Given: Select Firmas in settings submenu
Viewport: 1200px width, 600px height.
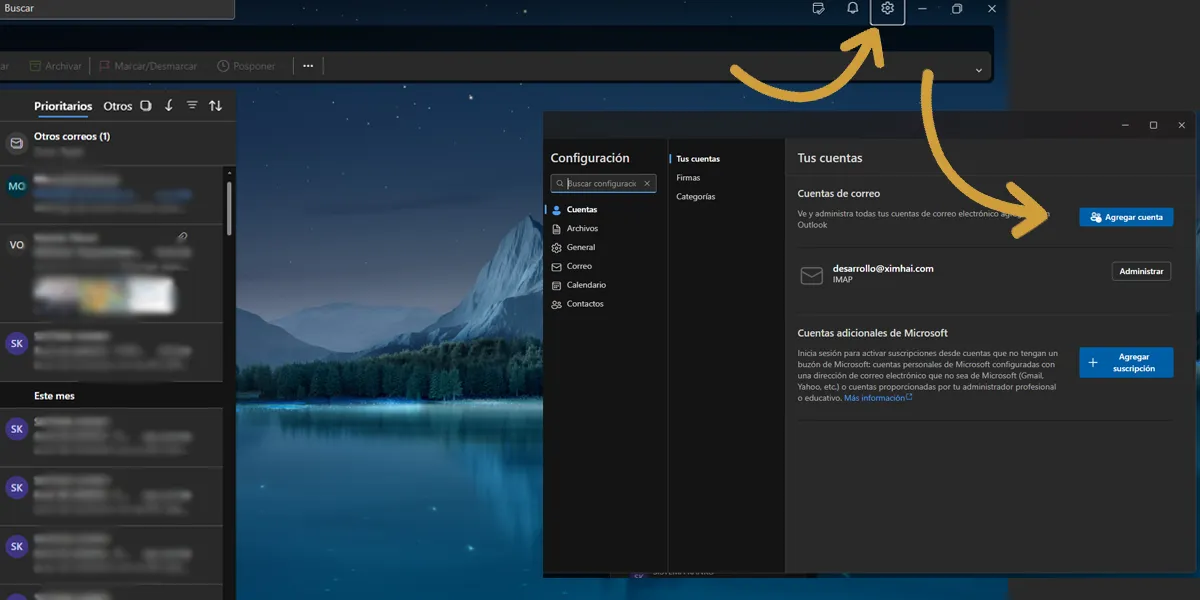Looking at the screenshot, I should pyautogui.click(x=688, y=178).
